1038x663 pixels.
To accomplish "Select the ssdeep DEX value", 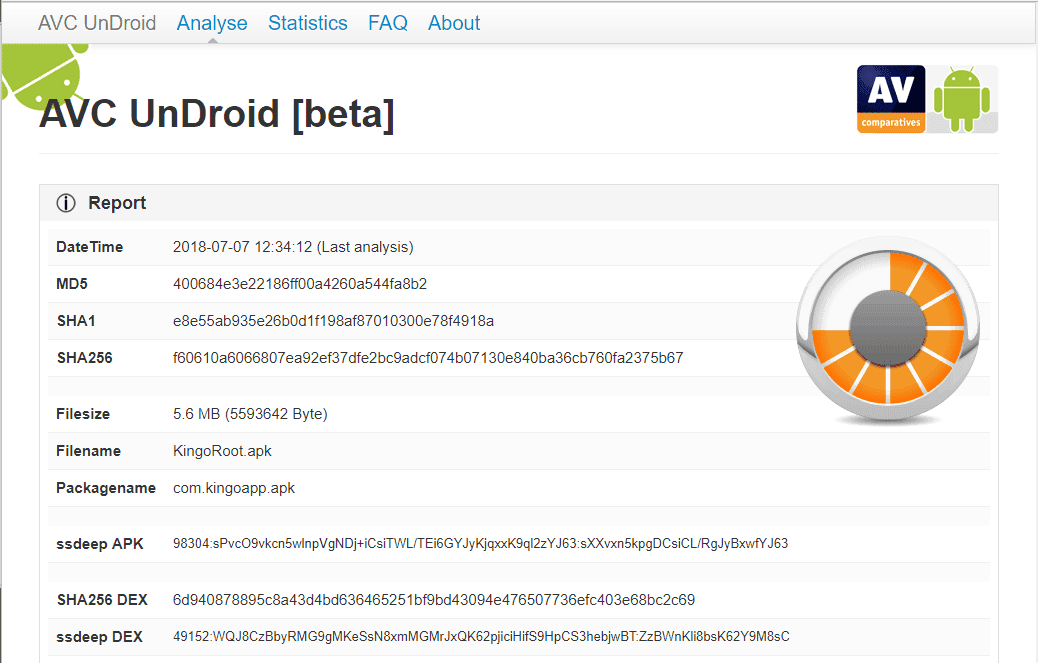I will pos(481,637).
